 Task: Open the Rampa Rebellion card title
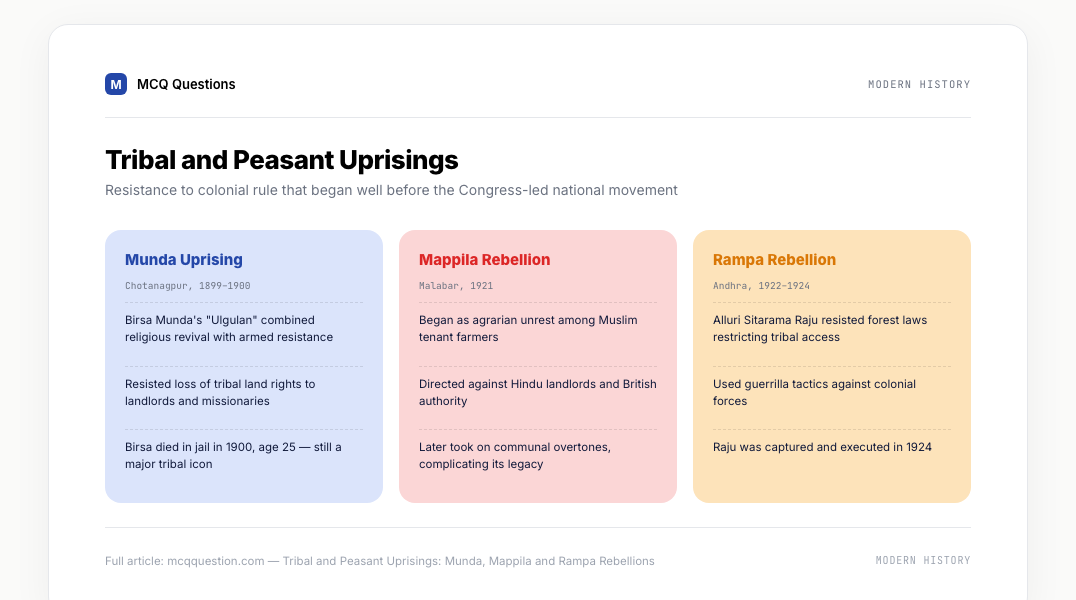click(774, 259)
